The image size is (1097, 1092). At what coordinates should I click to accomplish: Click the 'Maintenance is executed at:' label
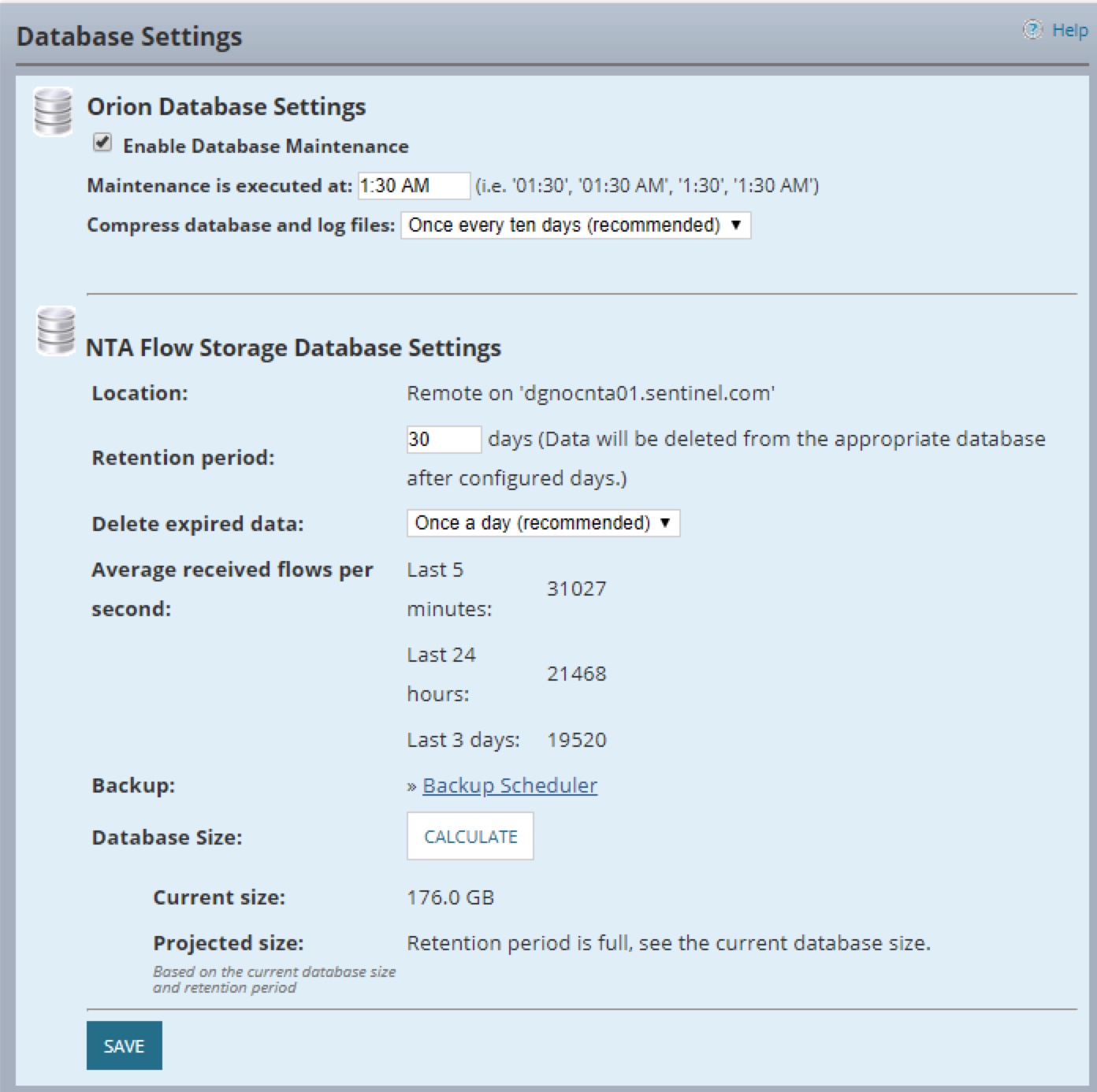coord(220,186)
